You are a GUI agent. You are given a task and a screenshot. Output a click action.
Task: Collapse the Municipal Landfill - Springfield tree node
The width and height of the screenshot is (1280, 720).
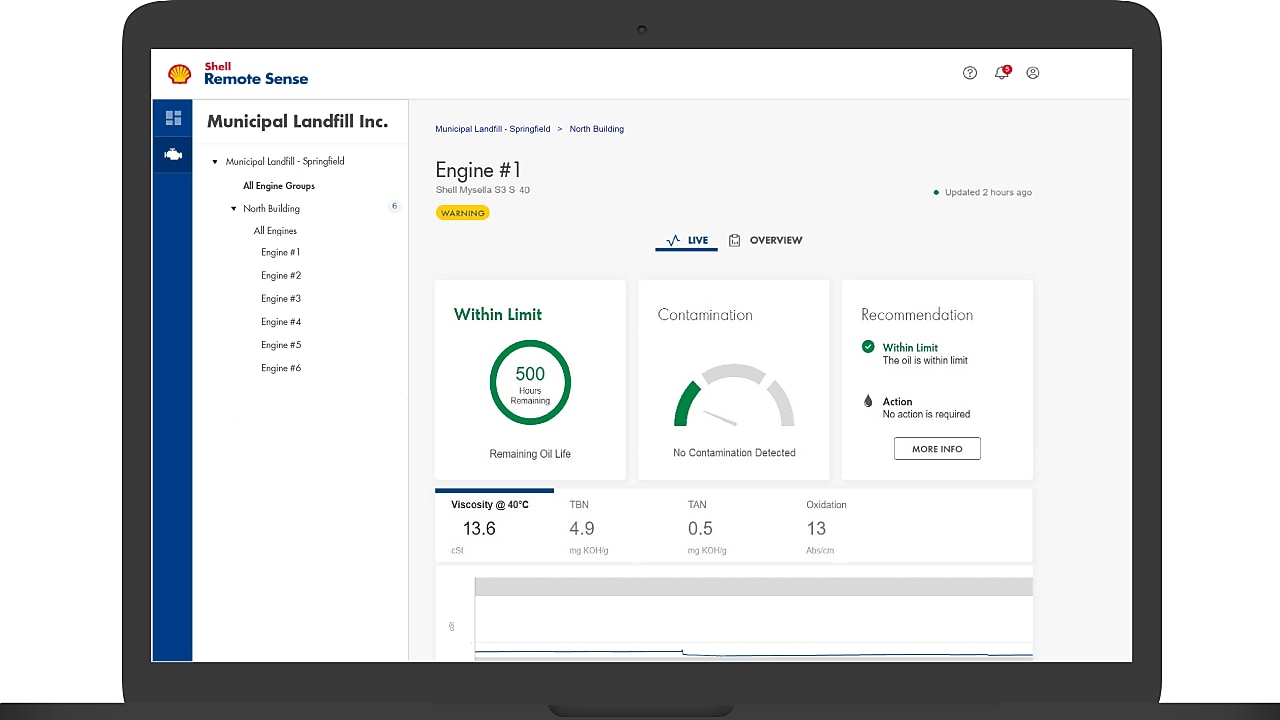[x=215, y=162]
